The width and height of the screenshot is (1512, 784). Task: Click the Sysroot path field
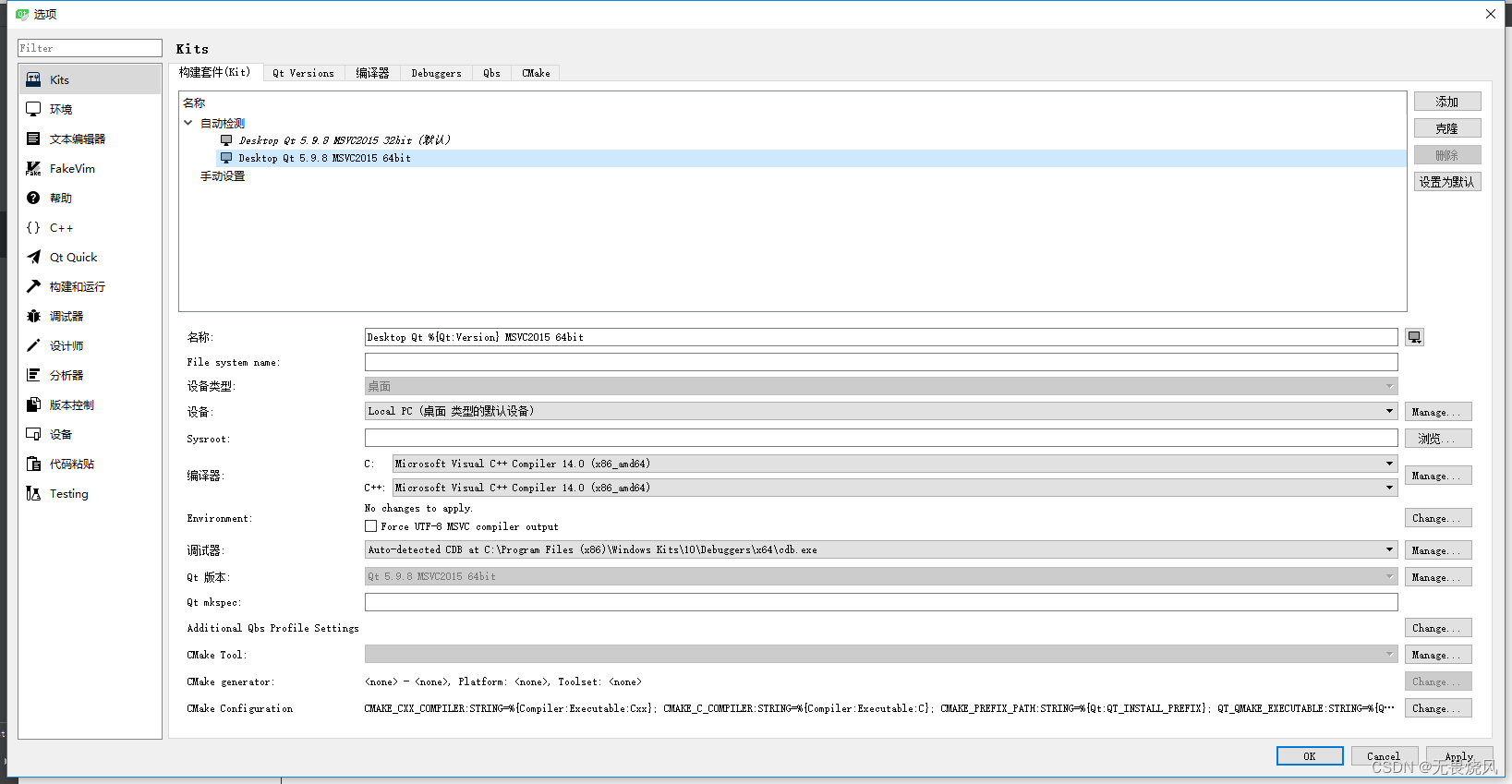point(881,438)
